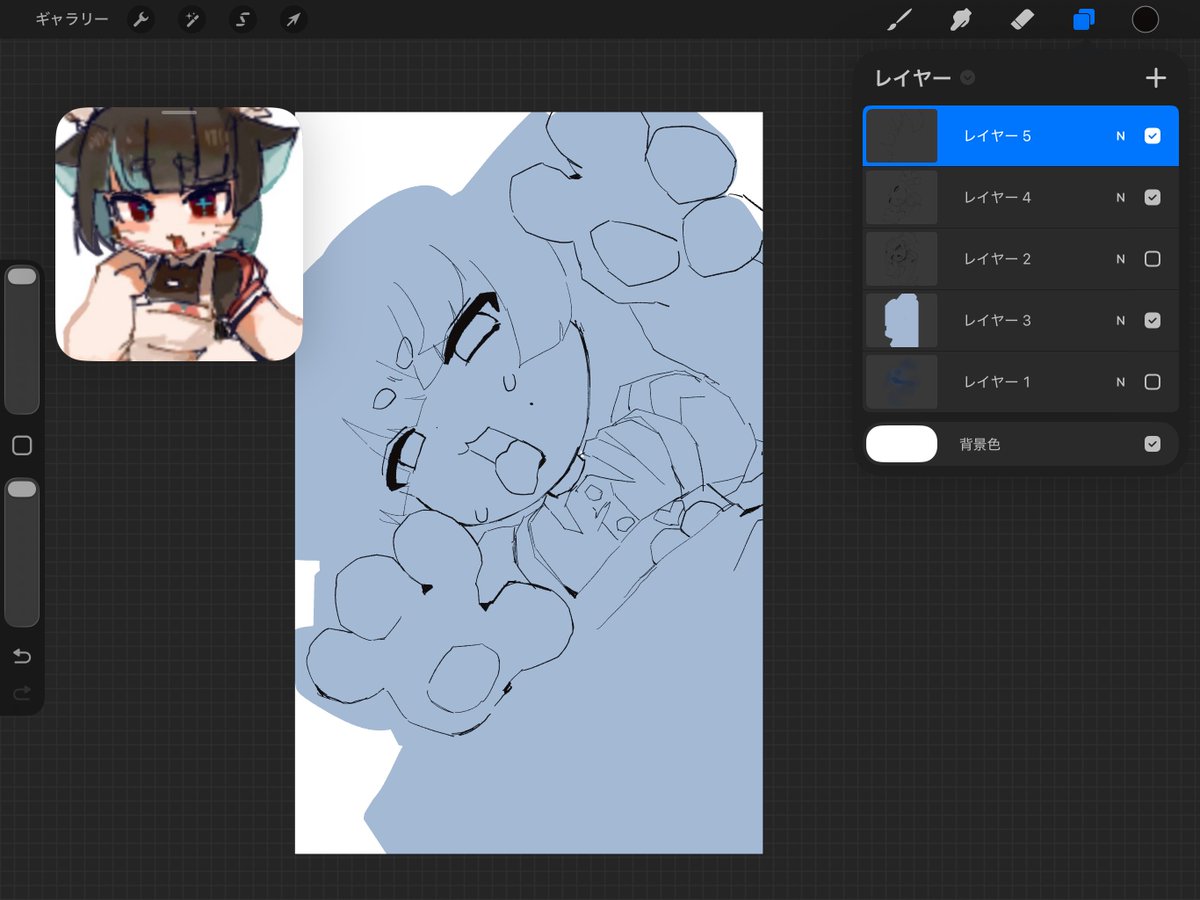
Task: Select the レイヤー 2 row
Action: click(1021, 259)
